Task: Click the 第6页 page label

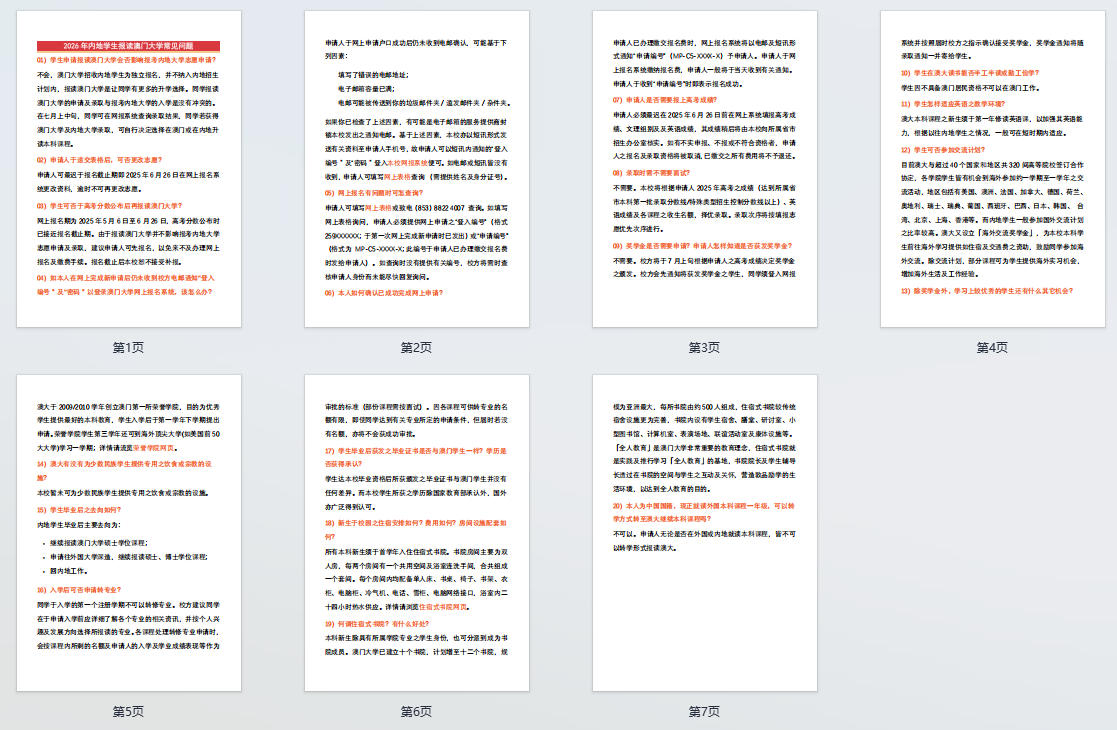Action: coord(416,712)
